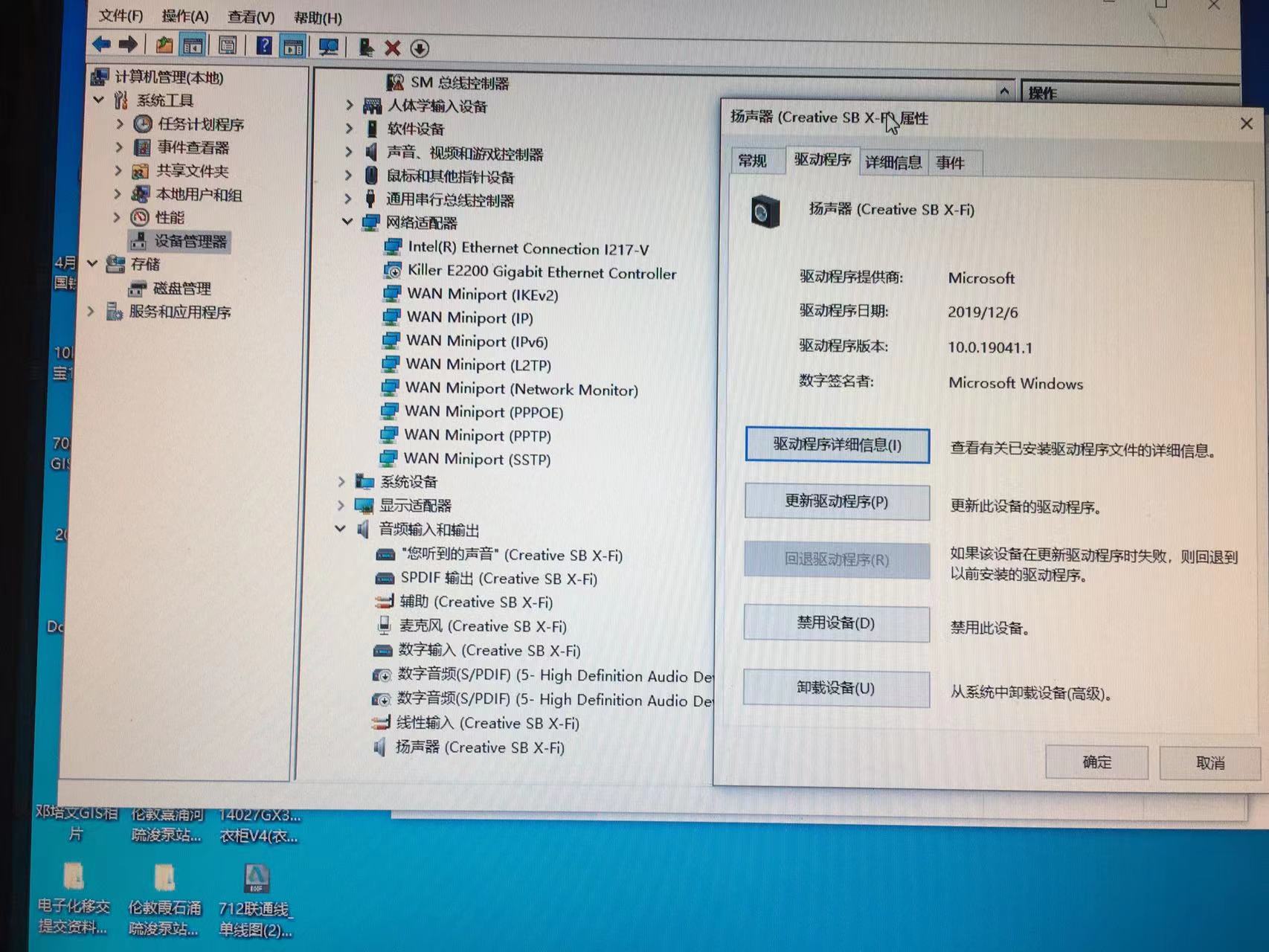
Task: Click the Forward arrow toolbar icon
Action: click(129, 44)
